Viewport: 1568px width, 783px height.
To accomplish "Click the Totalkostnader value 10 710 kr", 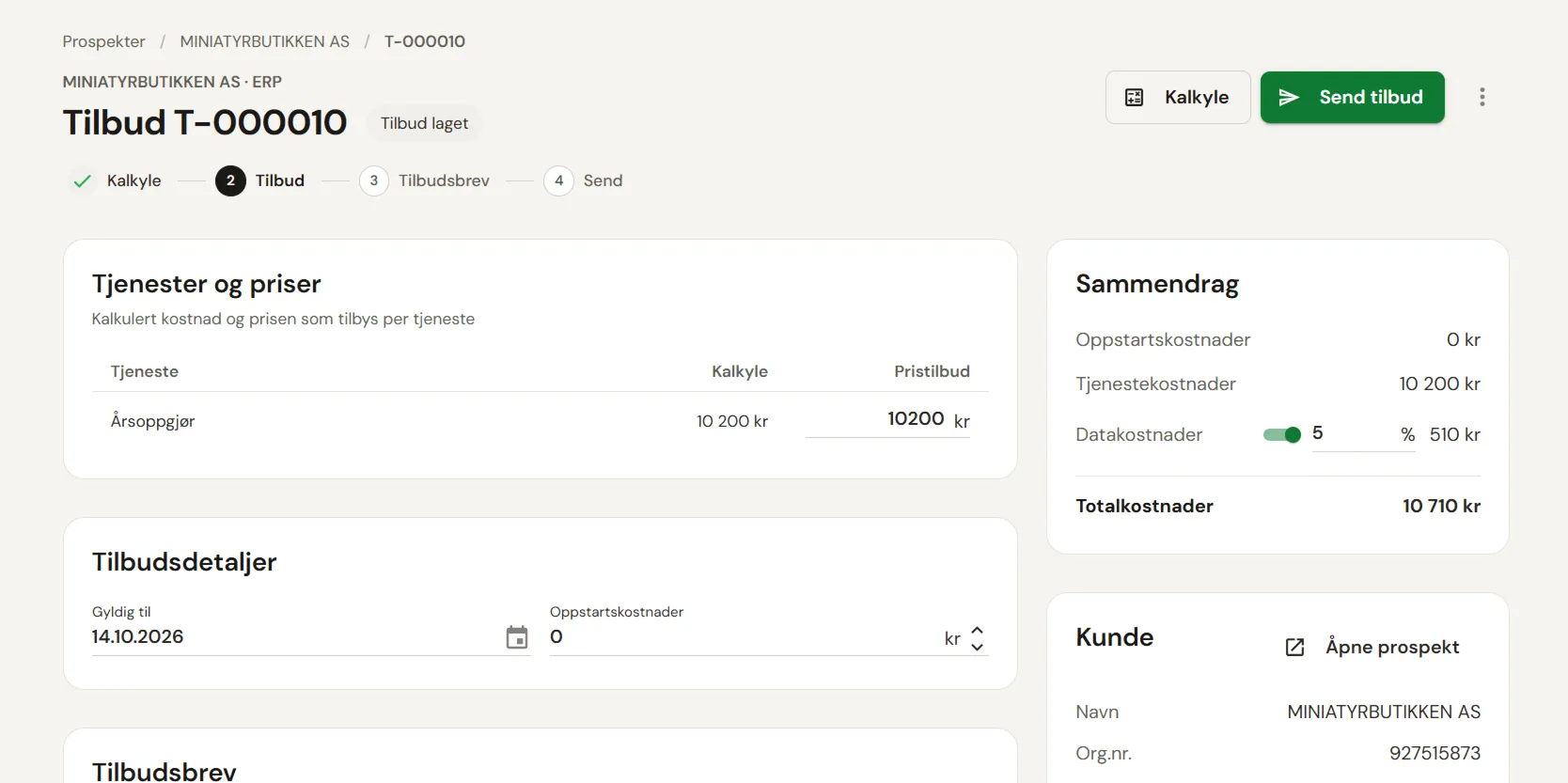I will point(1441,506).
